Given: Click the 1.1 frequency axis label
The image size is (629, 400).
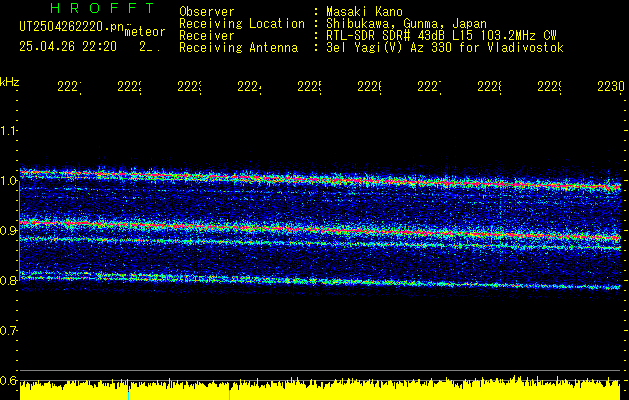Looking at the screenshot, I should 8,130.
